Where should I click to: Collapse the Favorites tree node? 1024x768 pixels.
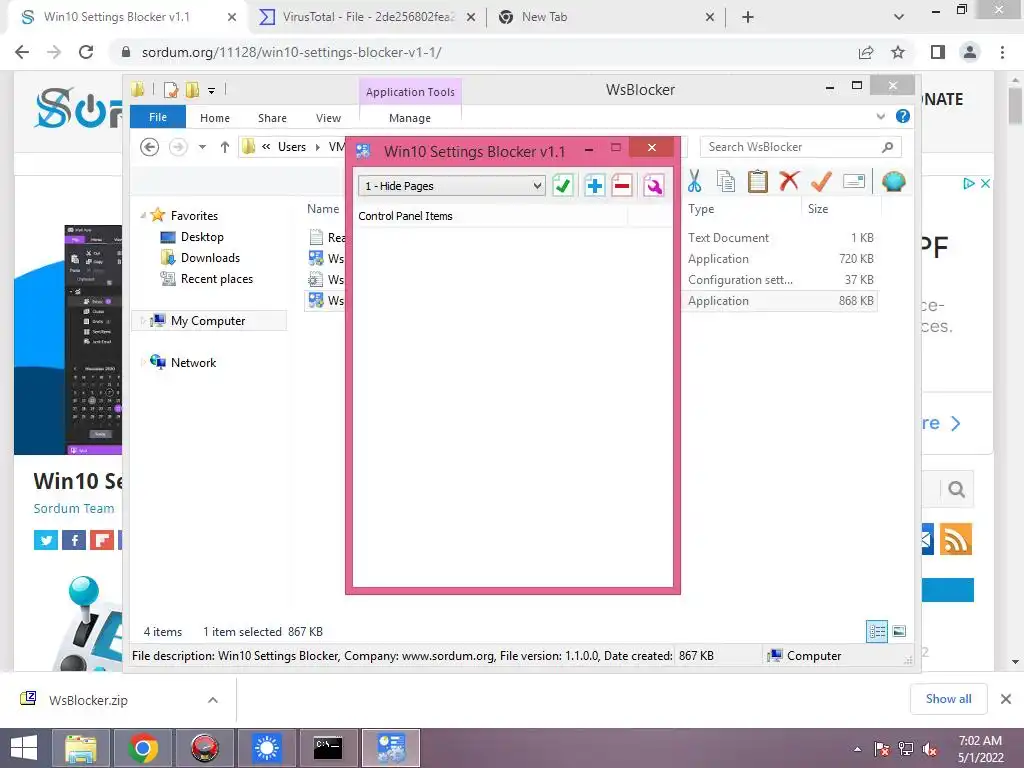pos(142,216)
